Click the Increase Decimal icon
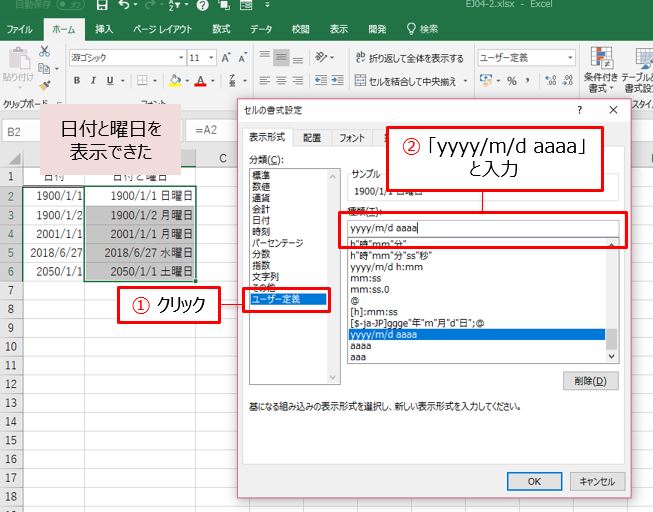 tap(551, 80)
